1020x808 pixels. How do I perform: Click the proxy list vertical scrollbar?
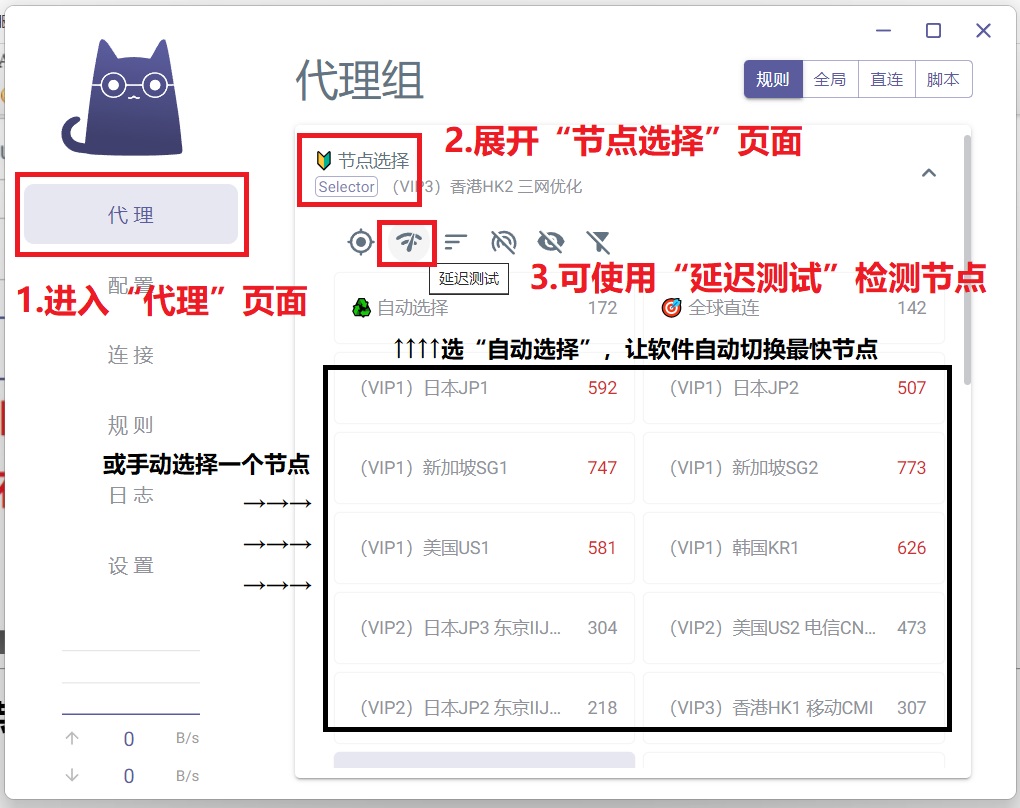(x=966, y=260)
